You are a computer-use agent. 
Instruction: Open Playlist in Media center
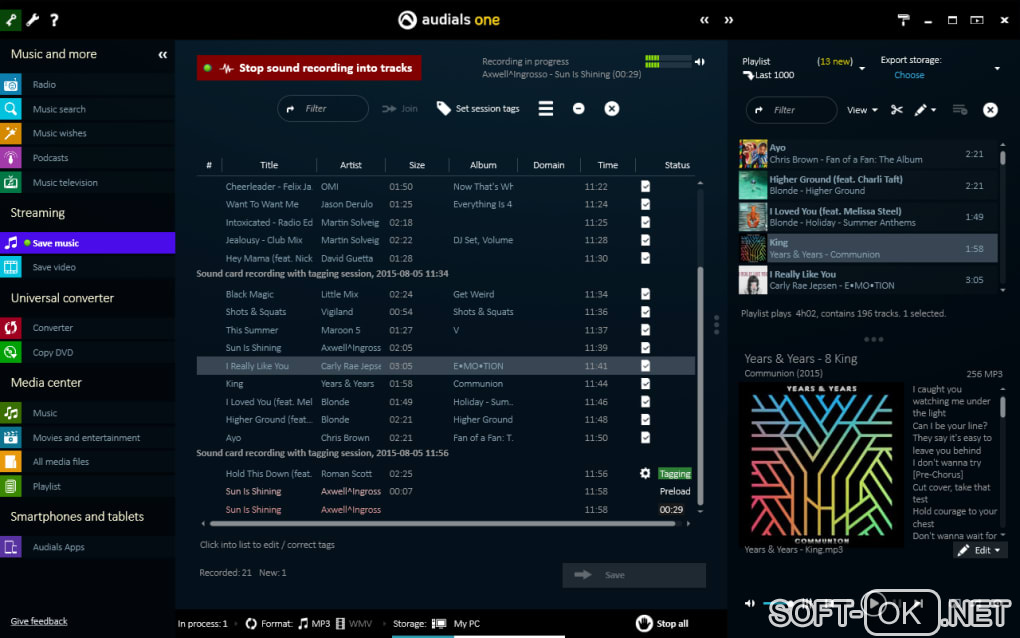pyautogui.click(x=47, y=486)
